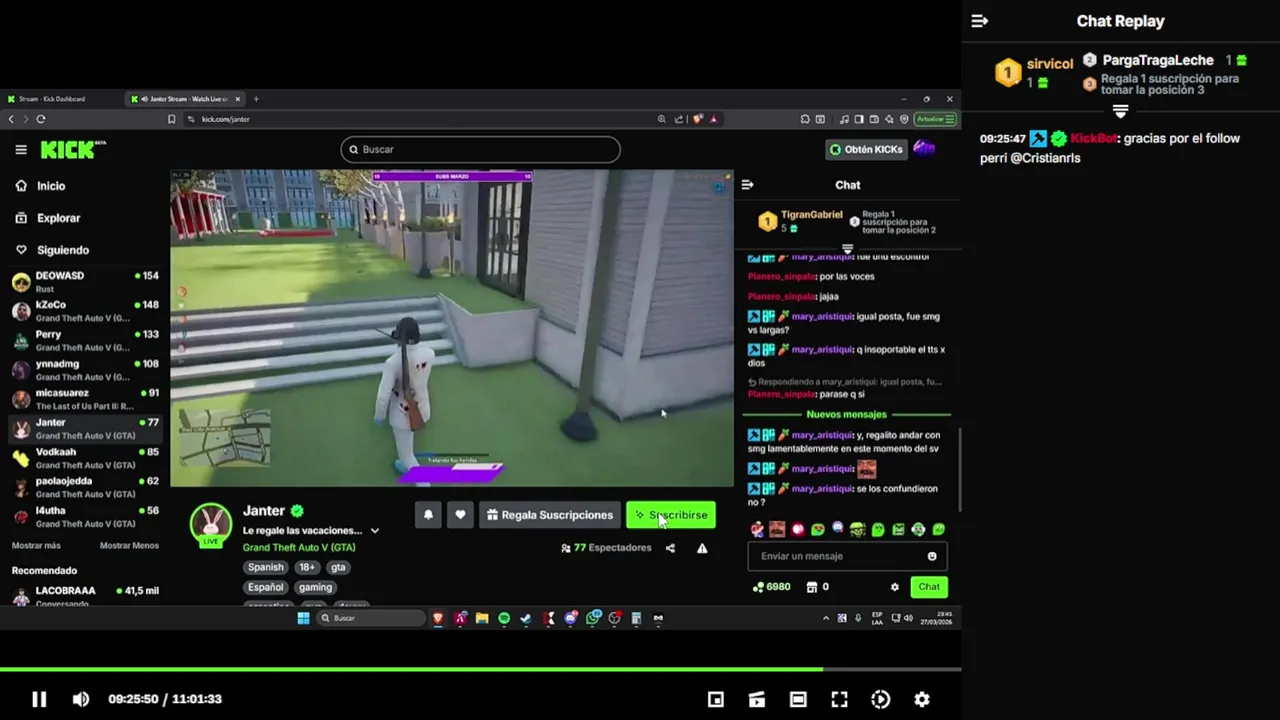The height and width of the screenshot is (720, 1280).
Task: Toggle the heart follow button for Janter
Action: [460, 515]
